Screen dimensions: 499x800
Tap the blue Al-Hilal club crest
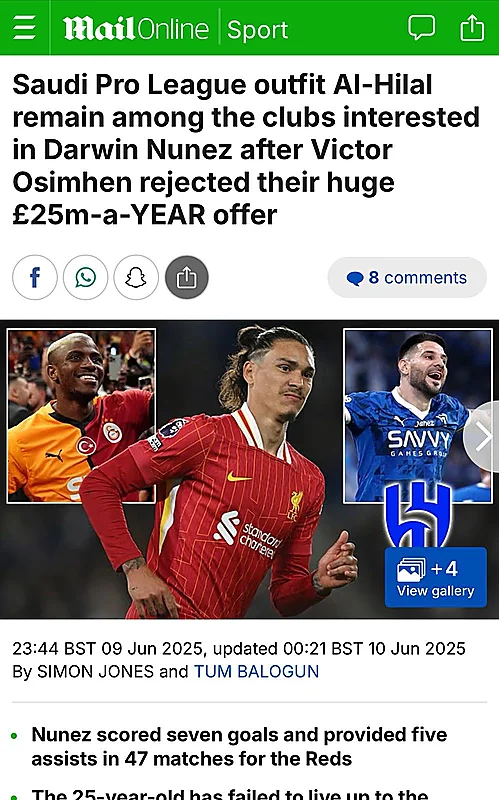tap(418, 515)
